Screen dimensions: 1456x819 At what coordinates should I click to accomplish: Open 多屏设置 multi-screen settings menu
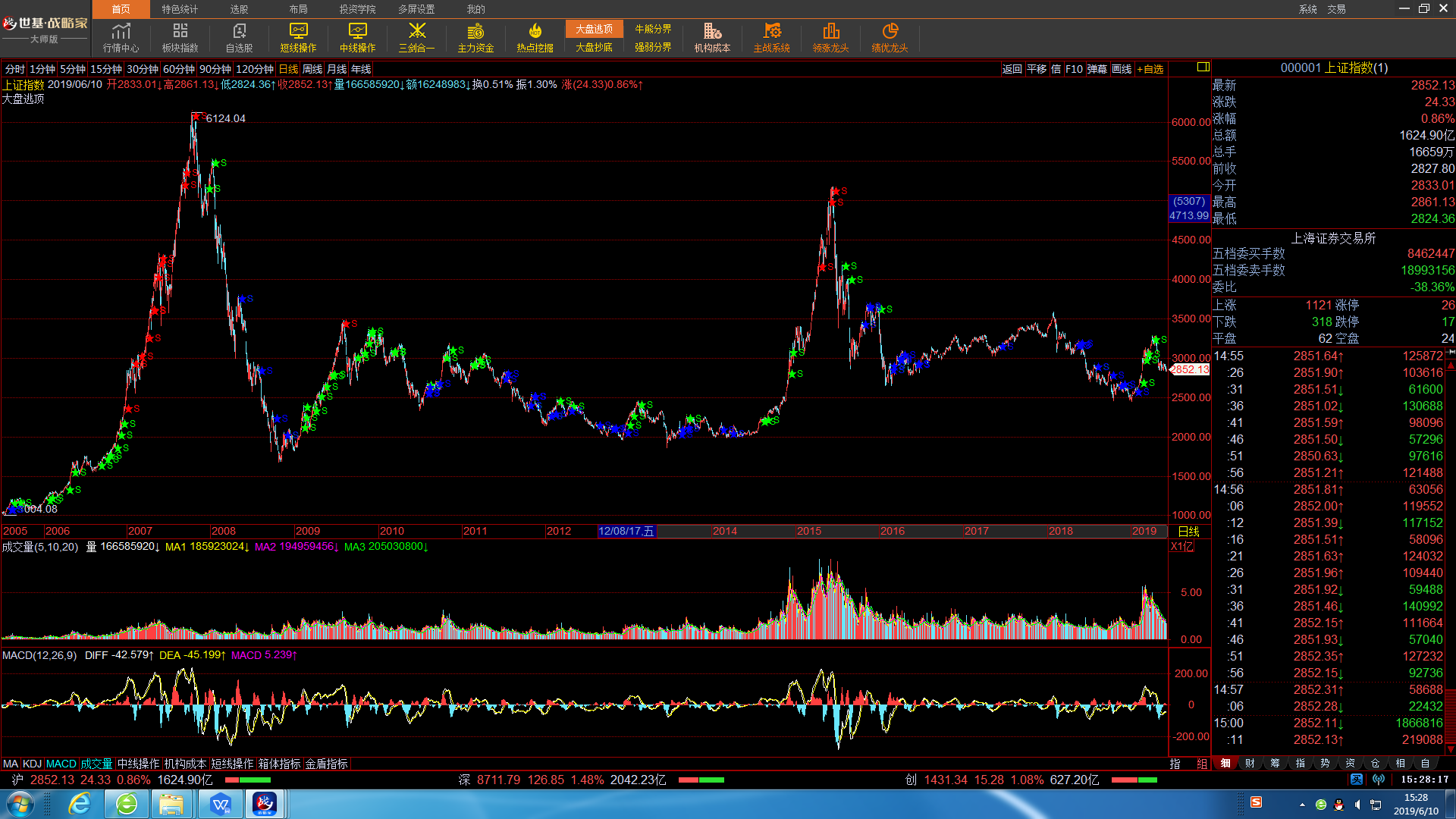click(x=416, y=9)
